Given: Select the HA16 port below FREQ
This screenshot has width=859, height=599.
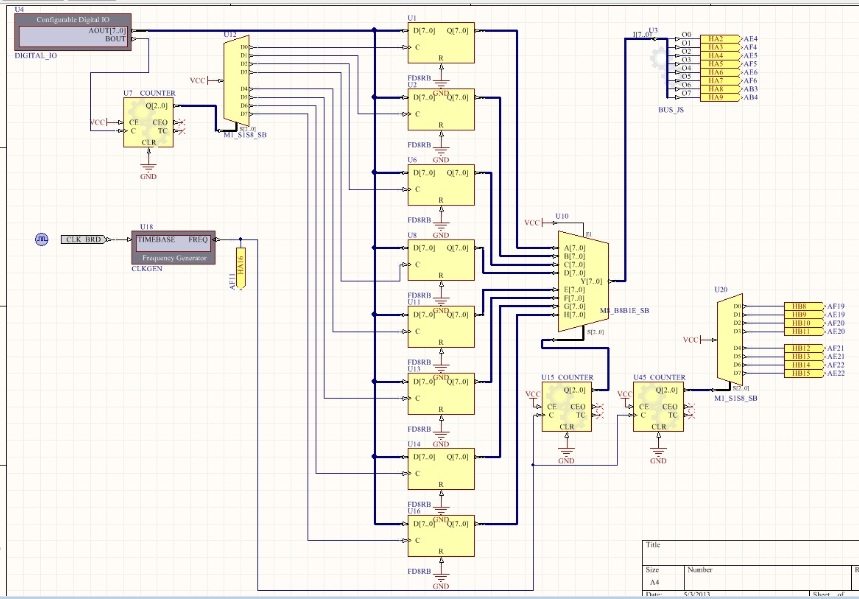Looking at the screenshot, I should tap(240, 266).
